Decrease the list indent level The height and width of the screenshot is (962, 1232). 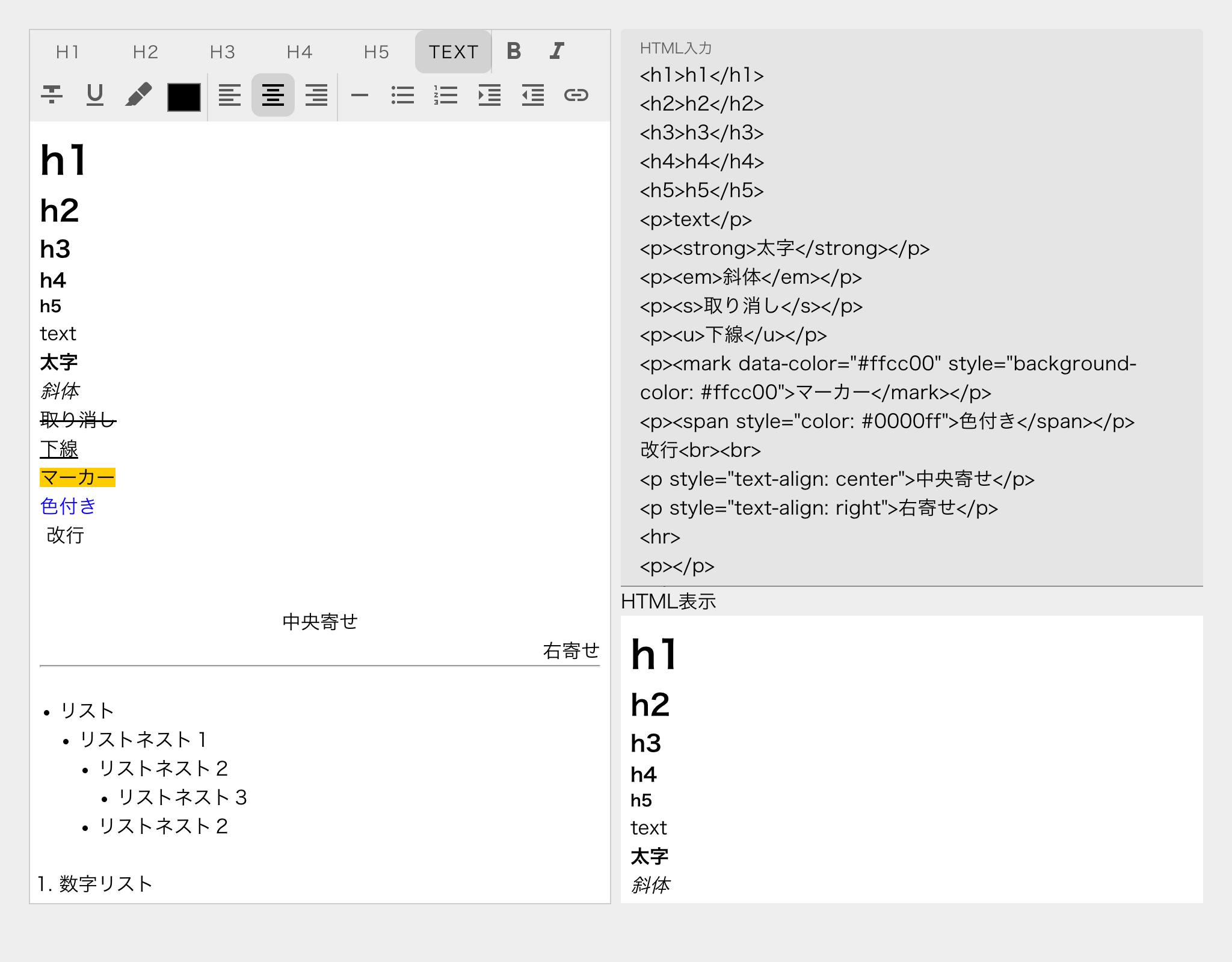pos(532,94)
